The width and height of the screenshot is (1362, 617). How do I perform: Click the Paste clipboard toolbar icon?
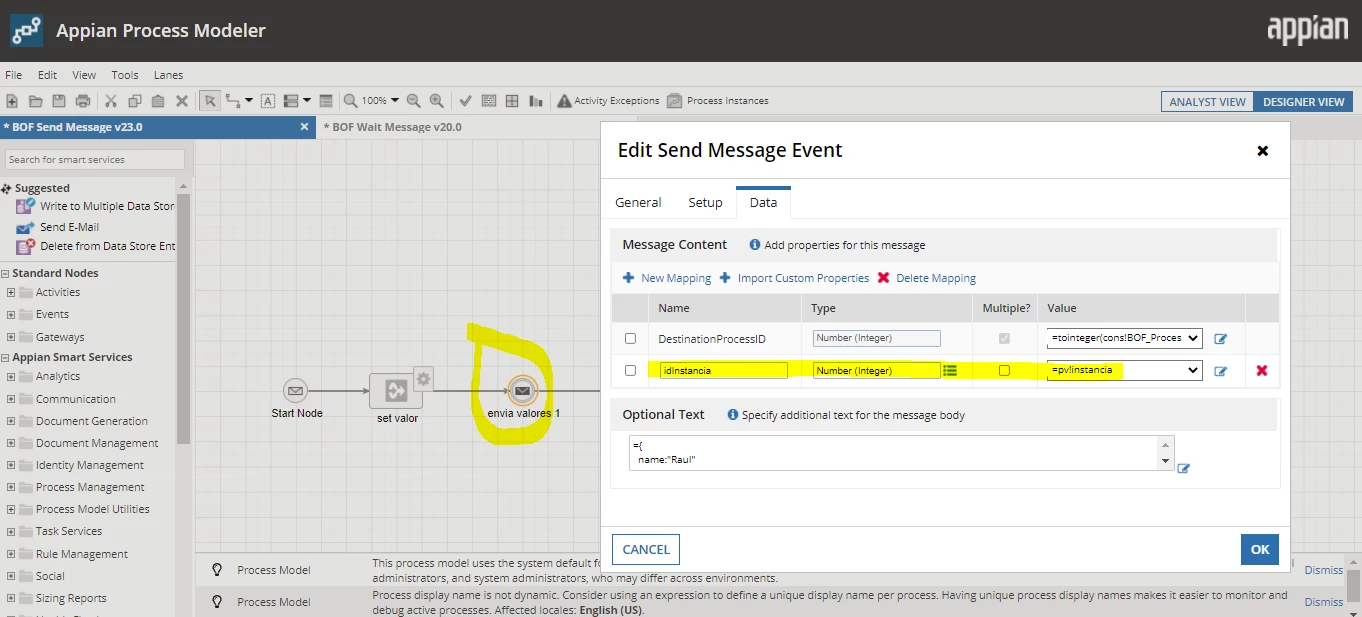click(158, 101)
